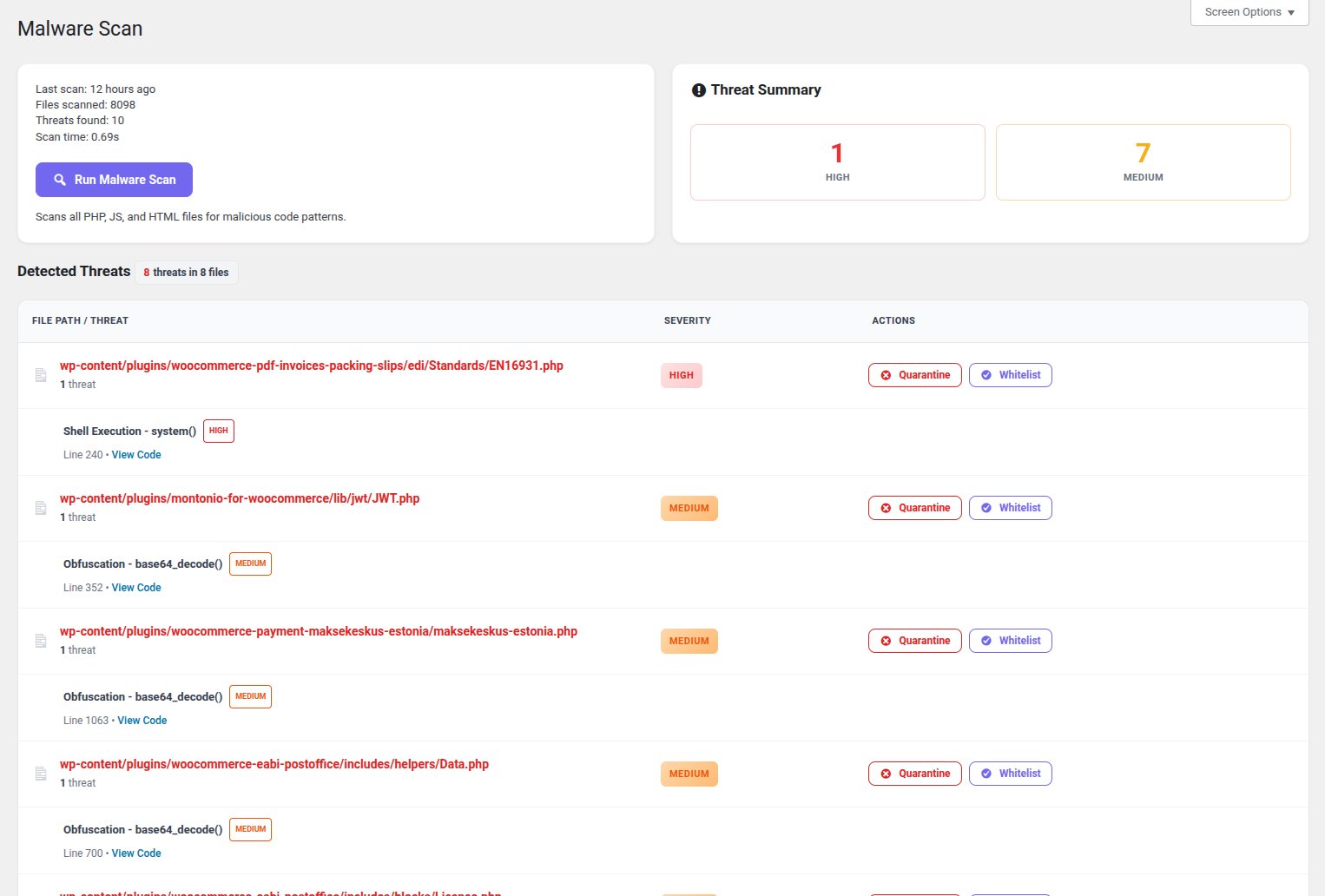Image resolution: width=1325 pixels, height=896 pixels.
Task: Quarantine the maksekeskus-estonia.php file
Action: click(x=914, y=641)
